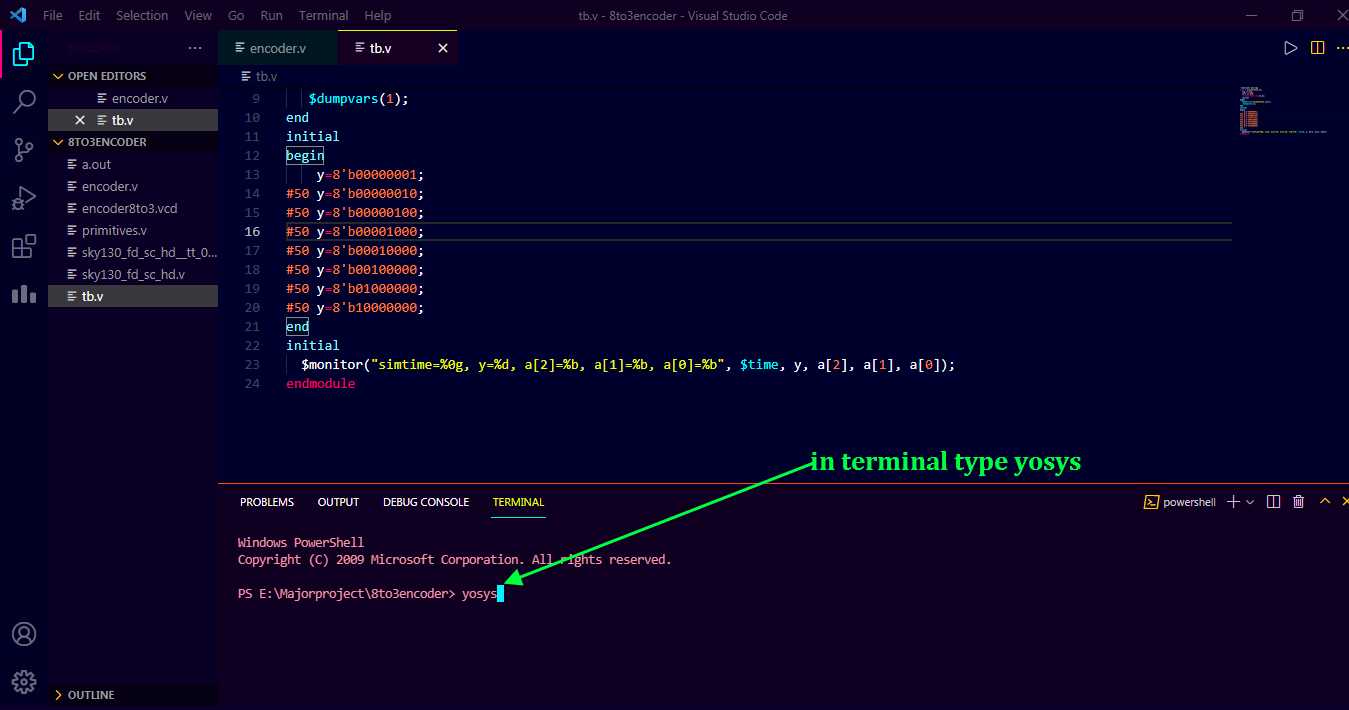Open the File menu

pos(53,15)
